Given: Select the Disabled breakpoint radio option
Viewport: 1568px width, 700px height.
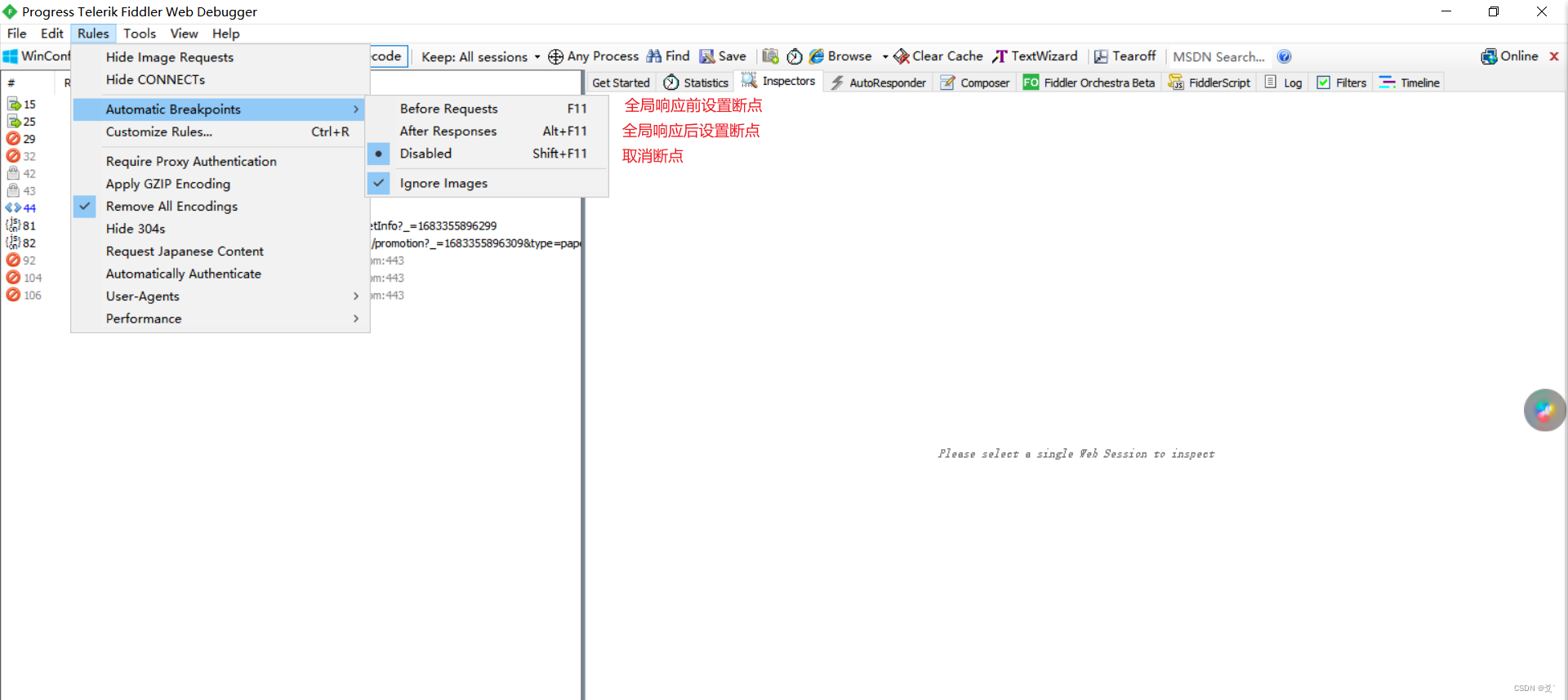Looking at the screenshot, I should point(488,154).
